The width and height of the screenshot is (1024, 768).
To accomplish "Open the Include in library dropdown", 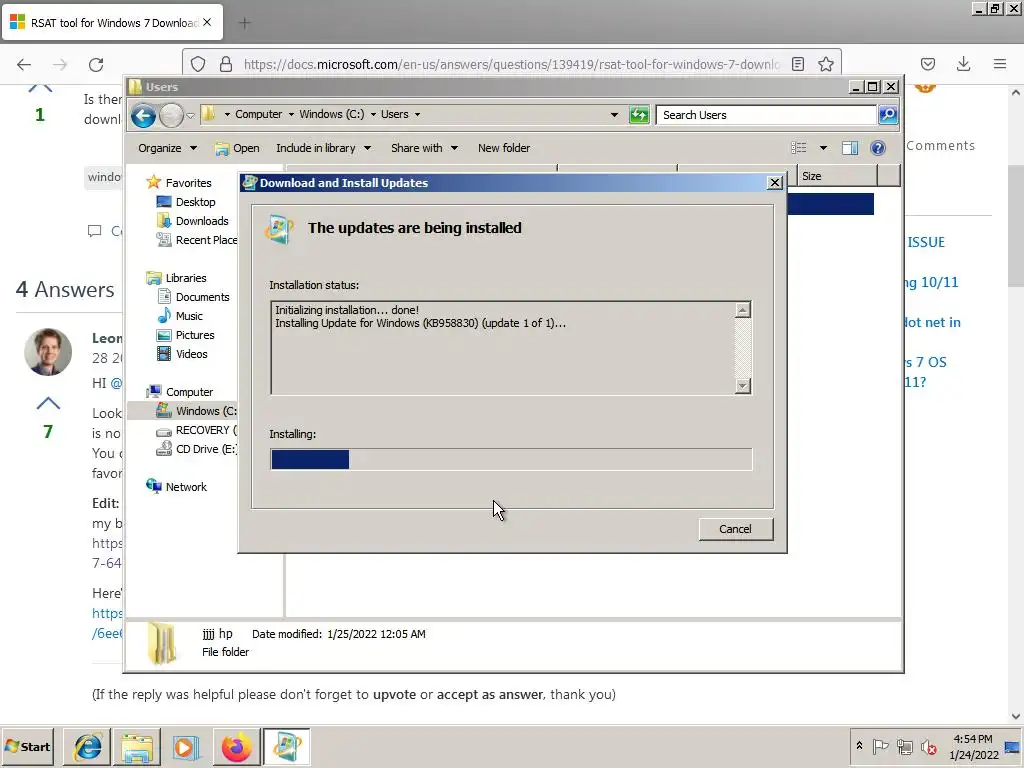I will (323, 148).
